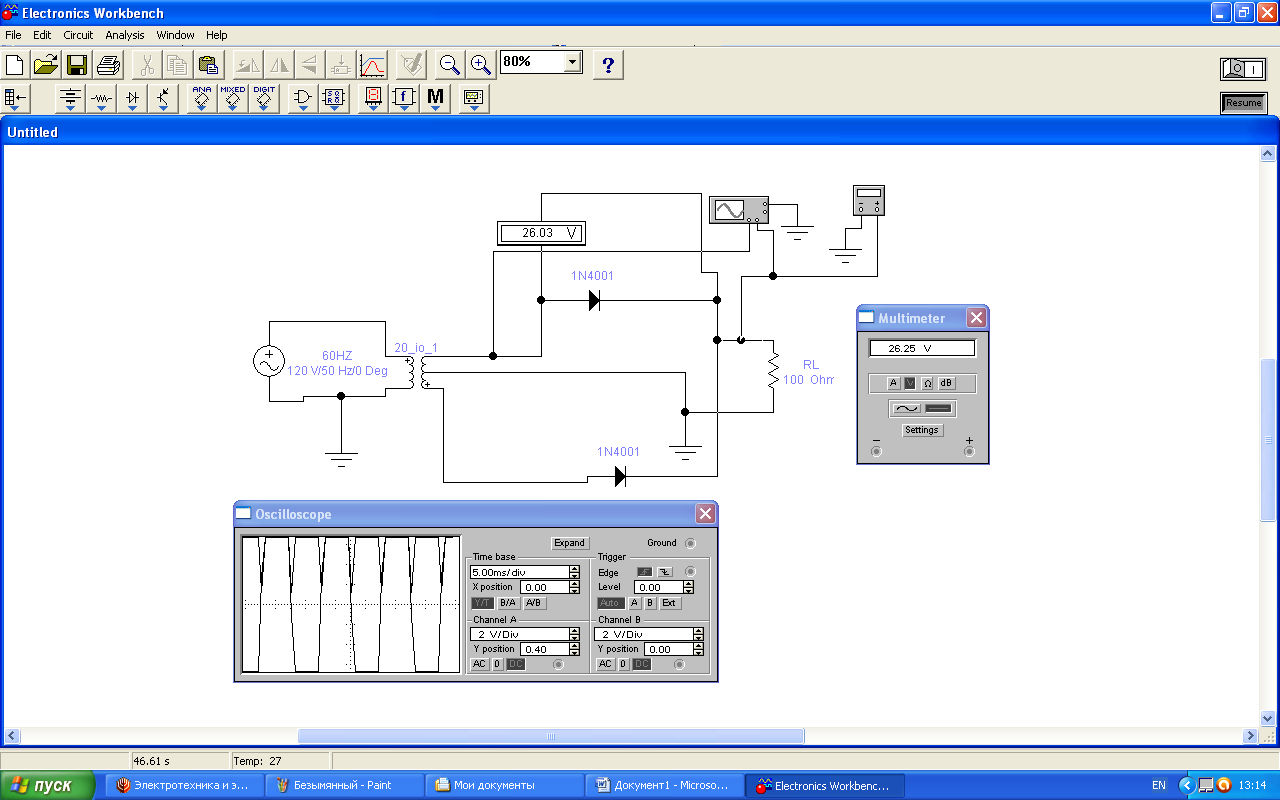1280x800 pixels.
Task: Switch multimeter to ammeter A mode
Action: 894,383
